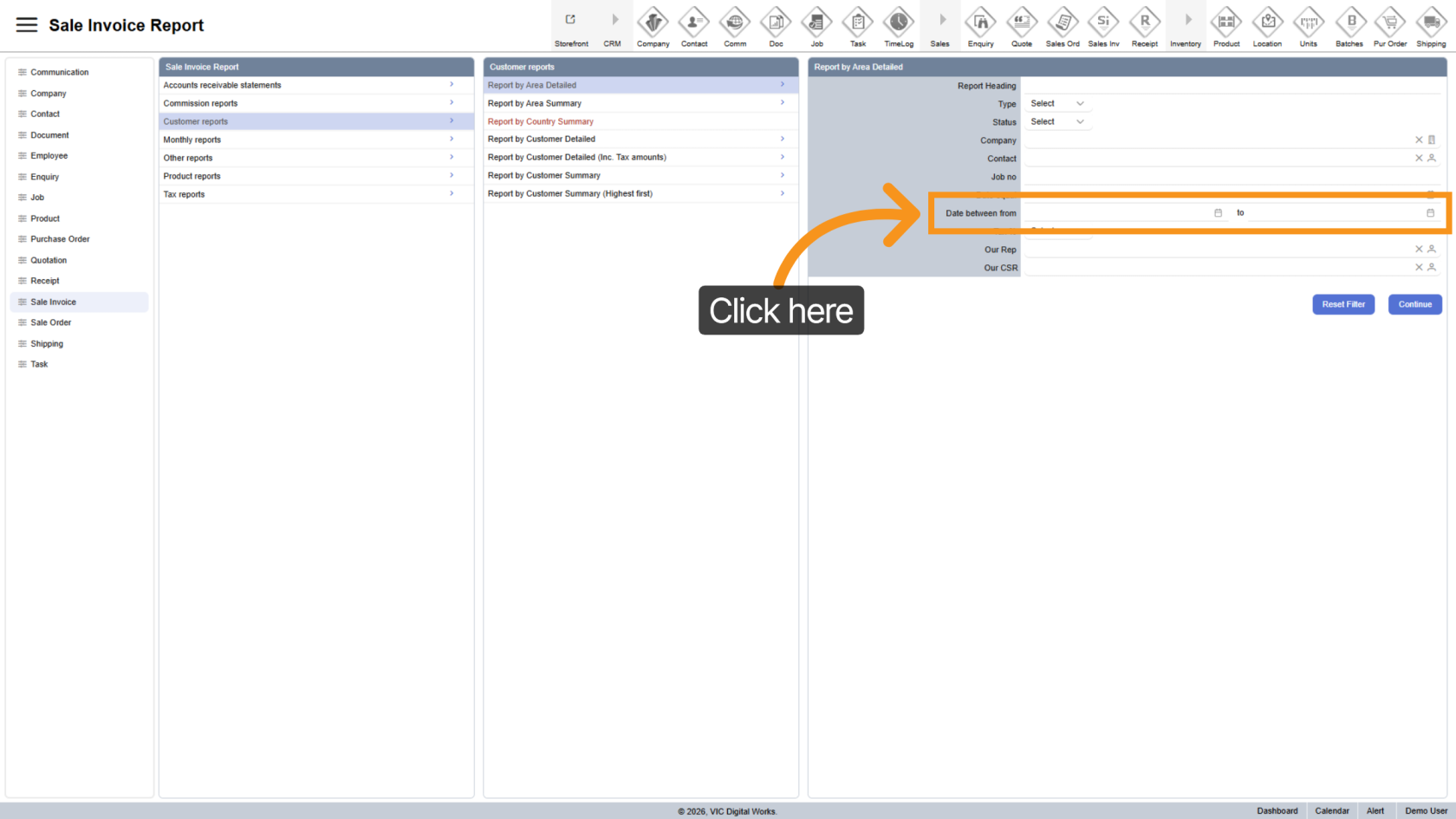Open the hamburger navigation menu
This screenshot has height=819, width=1456.
[27, 25]
